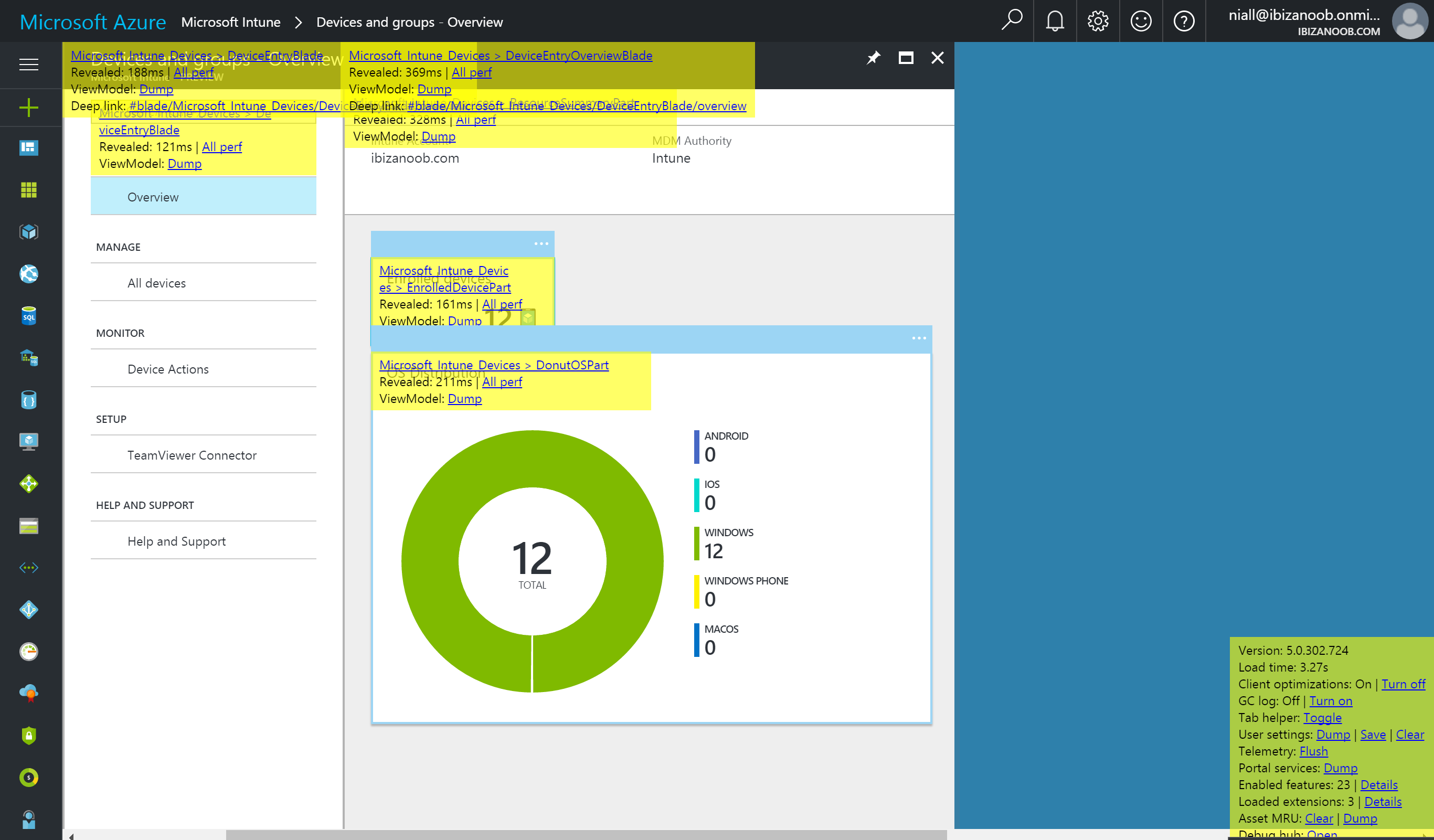
Task: Open Security Center shield icon
Action: tap(29, 735)
